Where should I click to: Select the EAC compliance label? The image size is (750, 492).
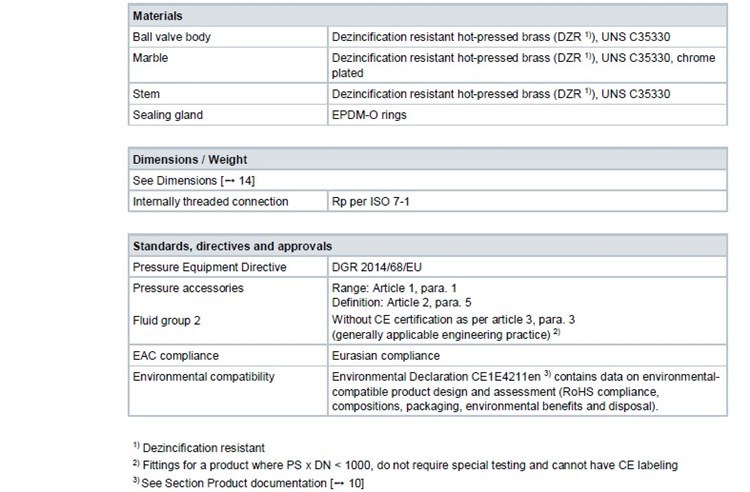[x=175, y=355]
